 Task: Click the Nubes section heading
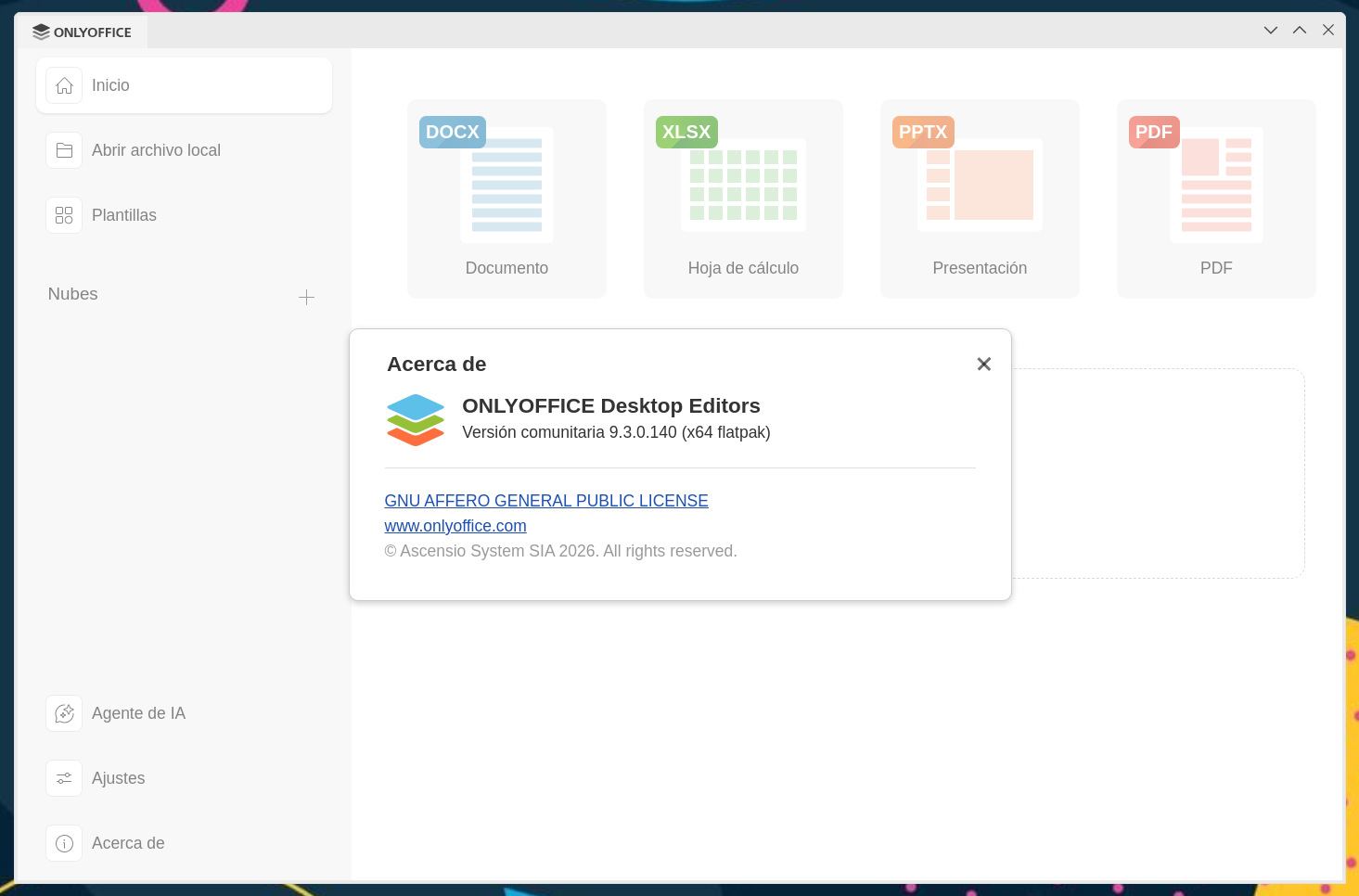pos(72,294)
